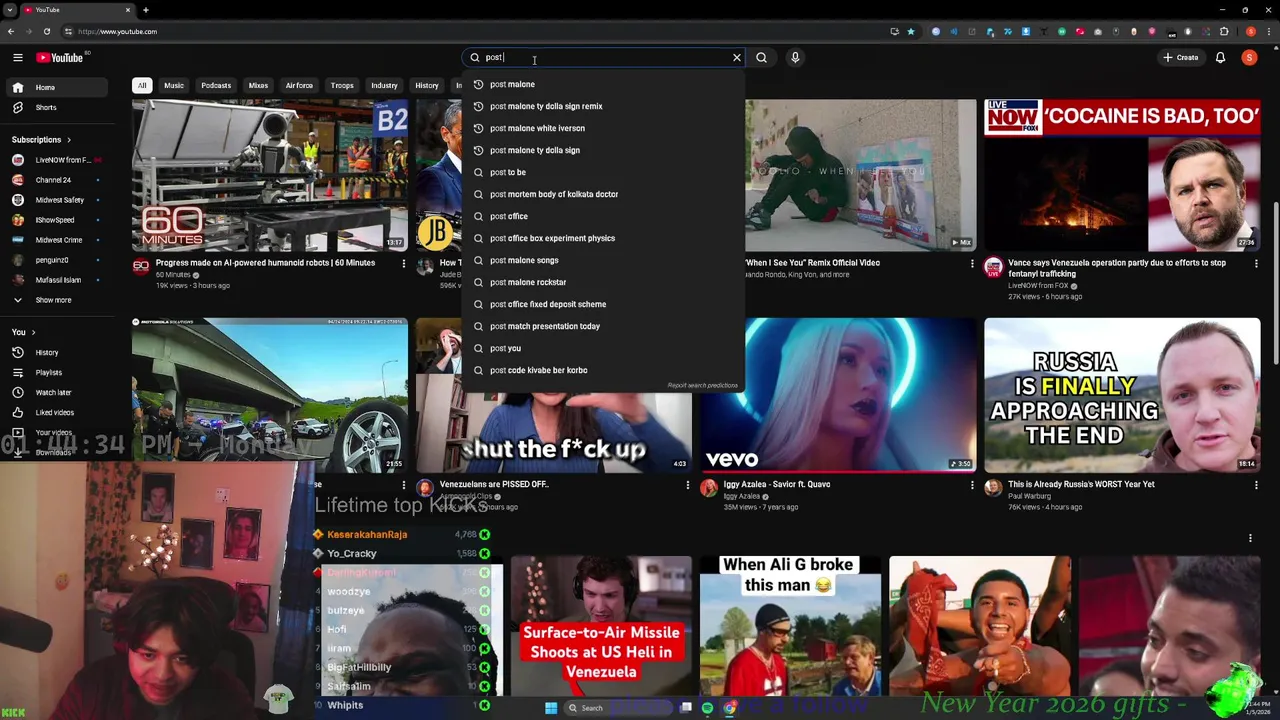1280x720 pixels.
Task: Select the Podcasts filter chip
Action: [216, 86]
